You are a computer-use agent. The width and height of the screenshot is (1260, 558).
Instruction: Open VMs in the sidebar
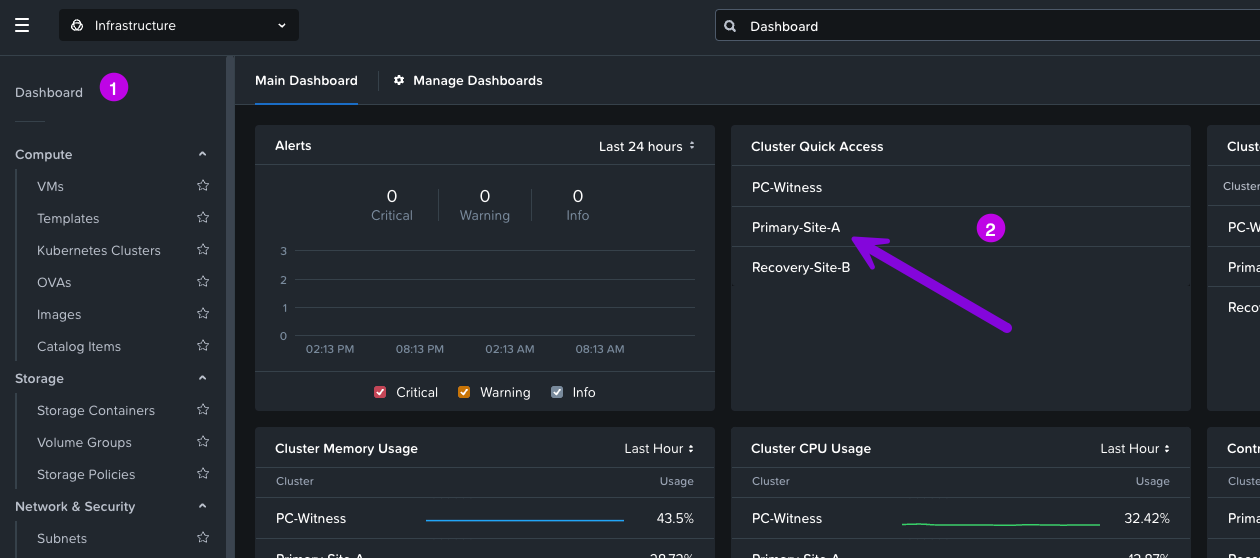(50, 186)
